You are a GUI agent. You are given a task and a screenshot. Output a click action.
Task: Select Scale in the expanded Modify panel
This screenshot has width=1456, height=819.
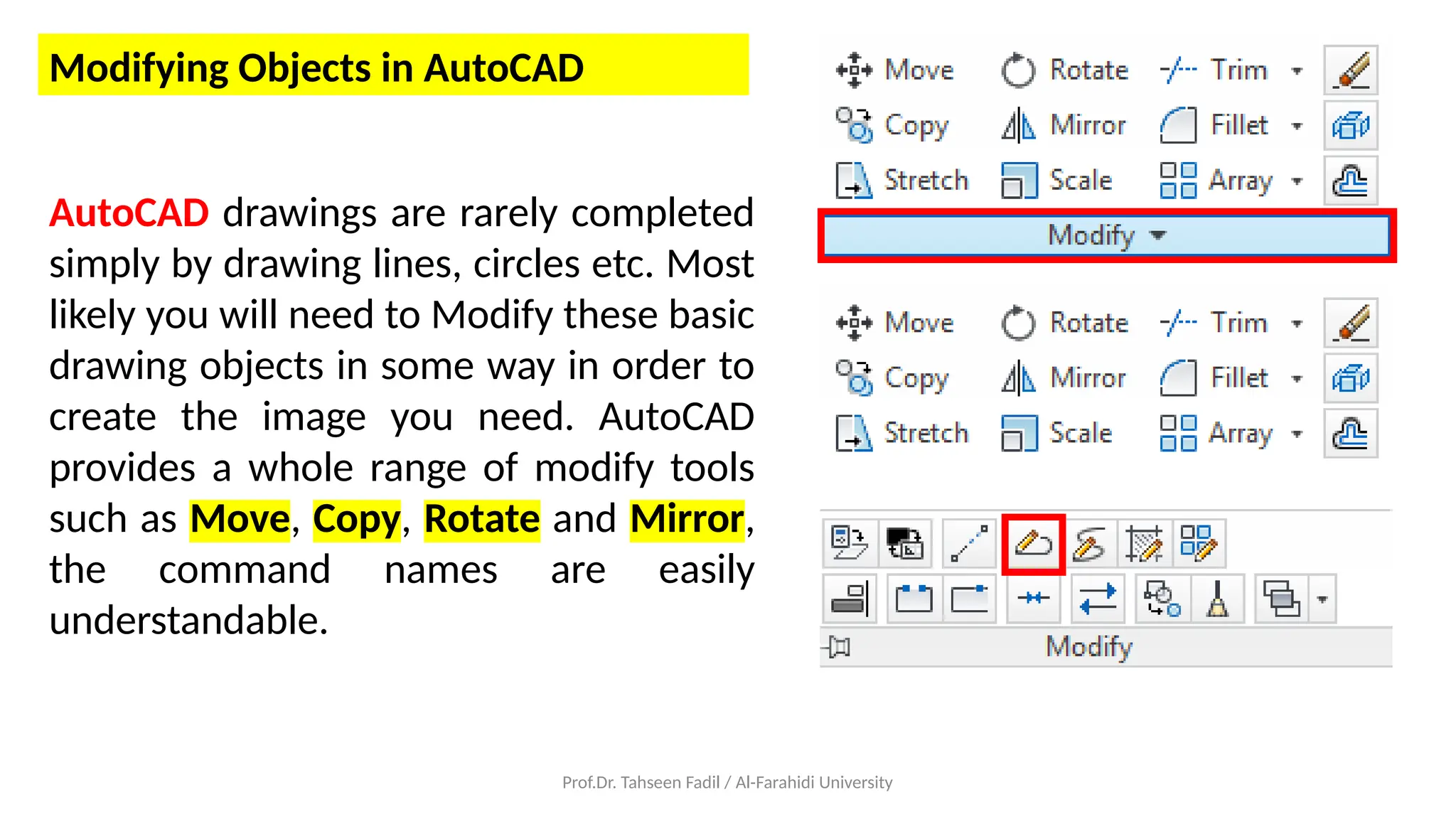[1056, 433]
